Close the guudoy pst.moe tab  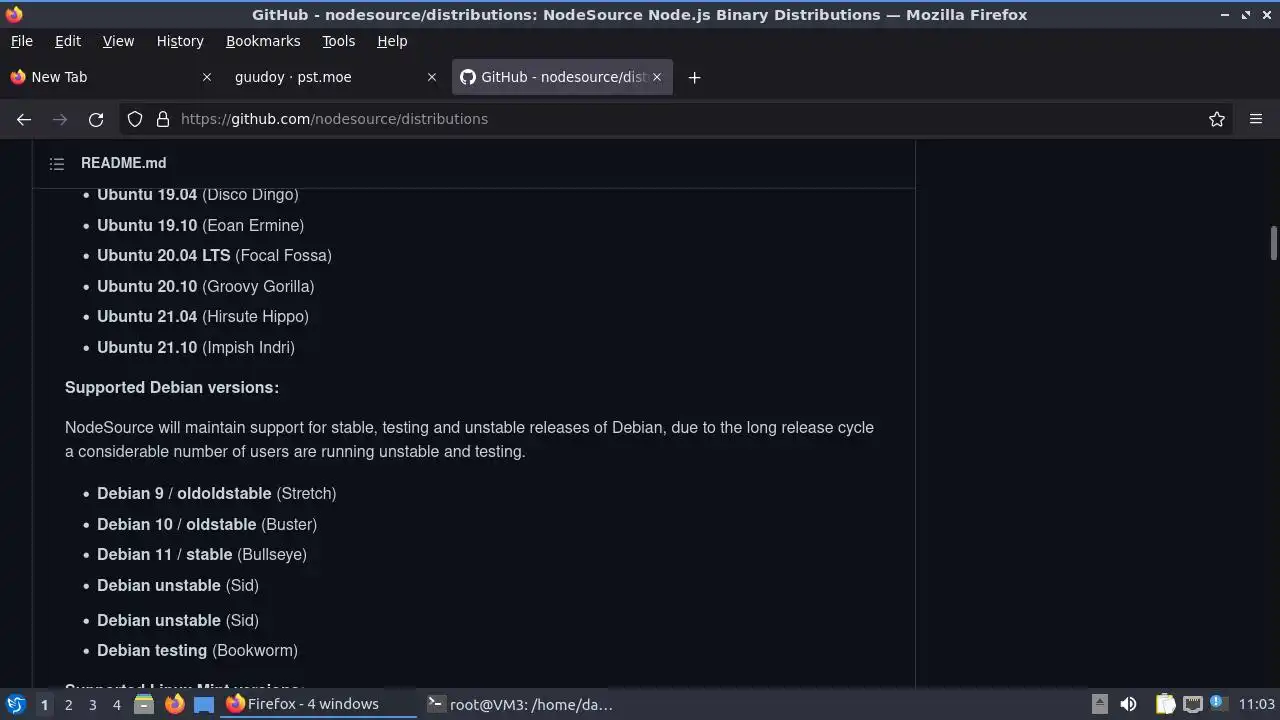click(x=432, y=77)
